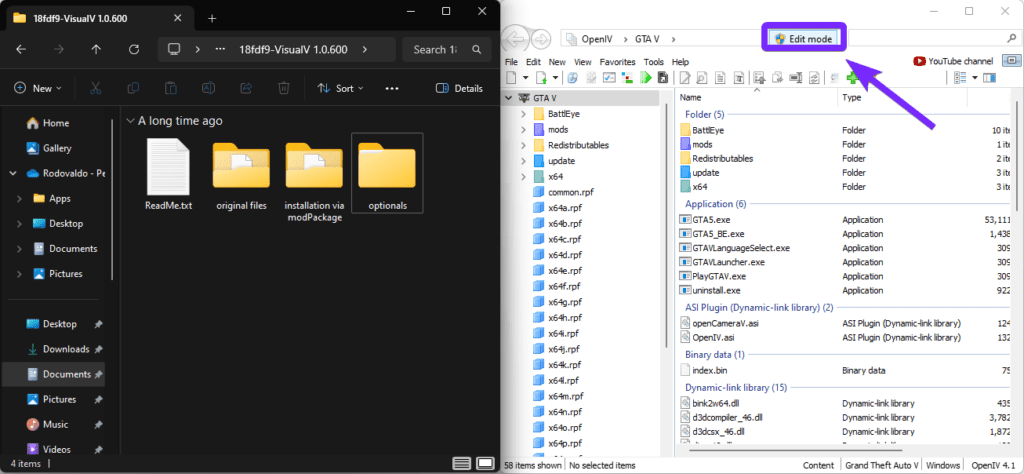This screenshot has width=1024, height=474.
Task: Click the Share icon in File Explorer toolbar
Action: click(x=246, y=88)
